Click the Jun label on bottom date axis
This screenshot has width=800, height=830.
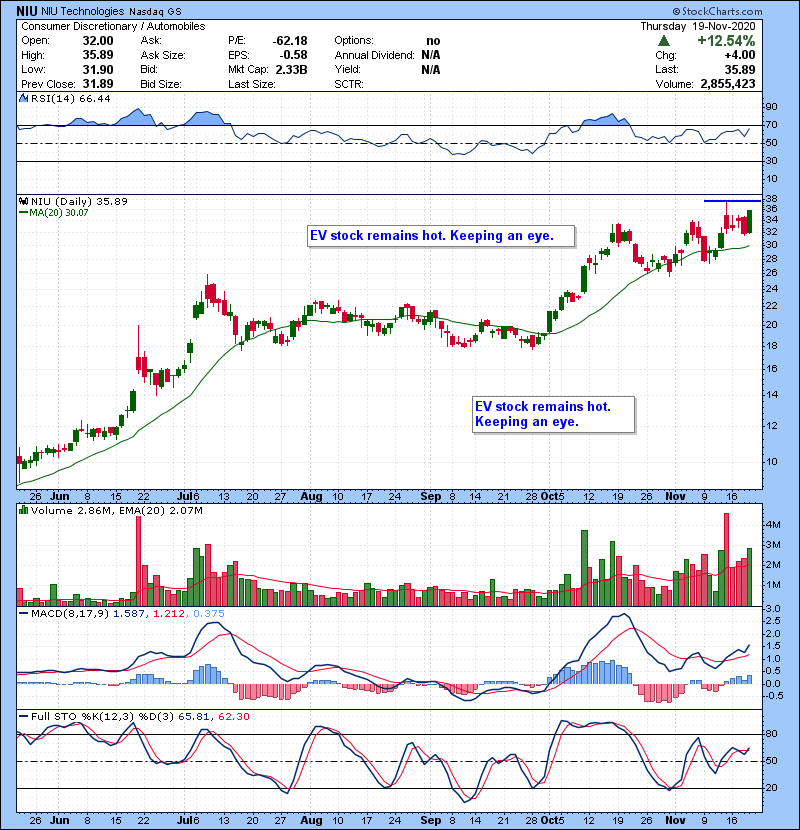click(60, 820)
